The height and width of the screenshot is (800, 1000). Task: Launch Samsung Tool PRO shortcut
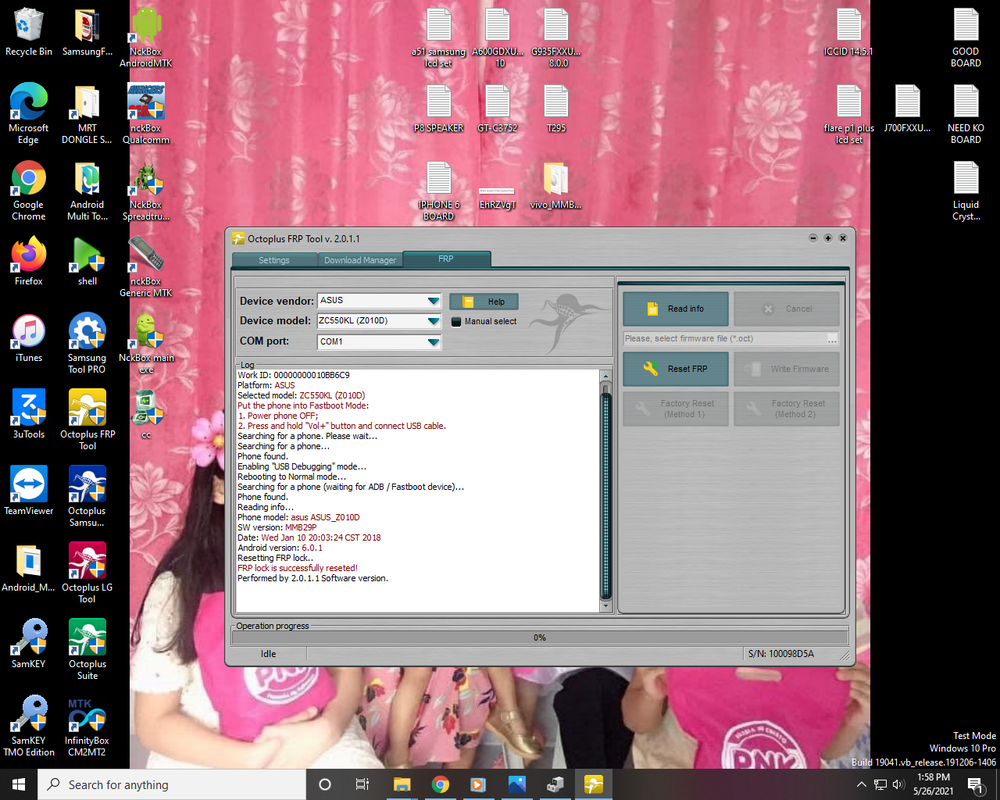point(87,343)
